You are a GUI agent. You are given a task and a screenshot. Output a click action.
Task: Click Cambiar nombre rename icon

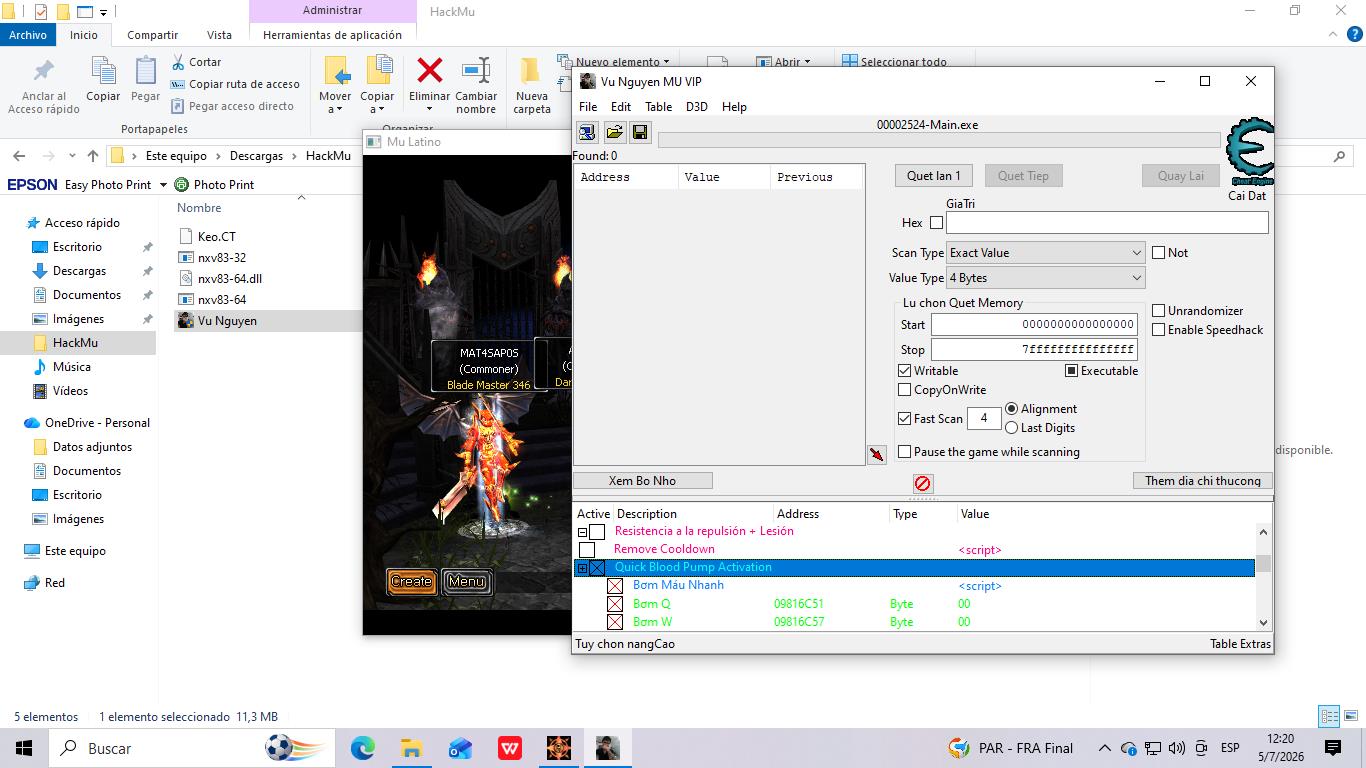pos(477,70)
